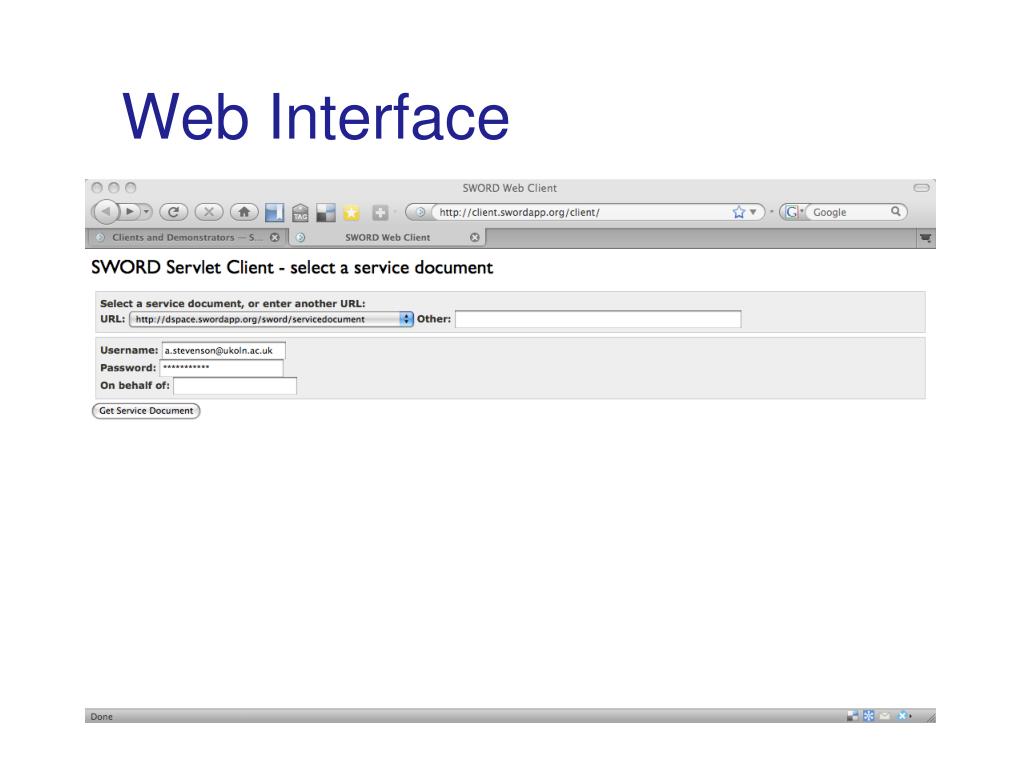Close the Clients and Demonstrators tab

[x=275, y=238]
